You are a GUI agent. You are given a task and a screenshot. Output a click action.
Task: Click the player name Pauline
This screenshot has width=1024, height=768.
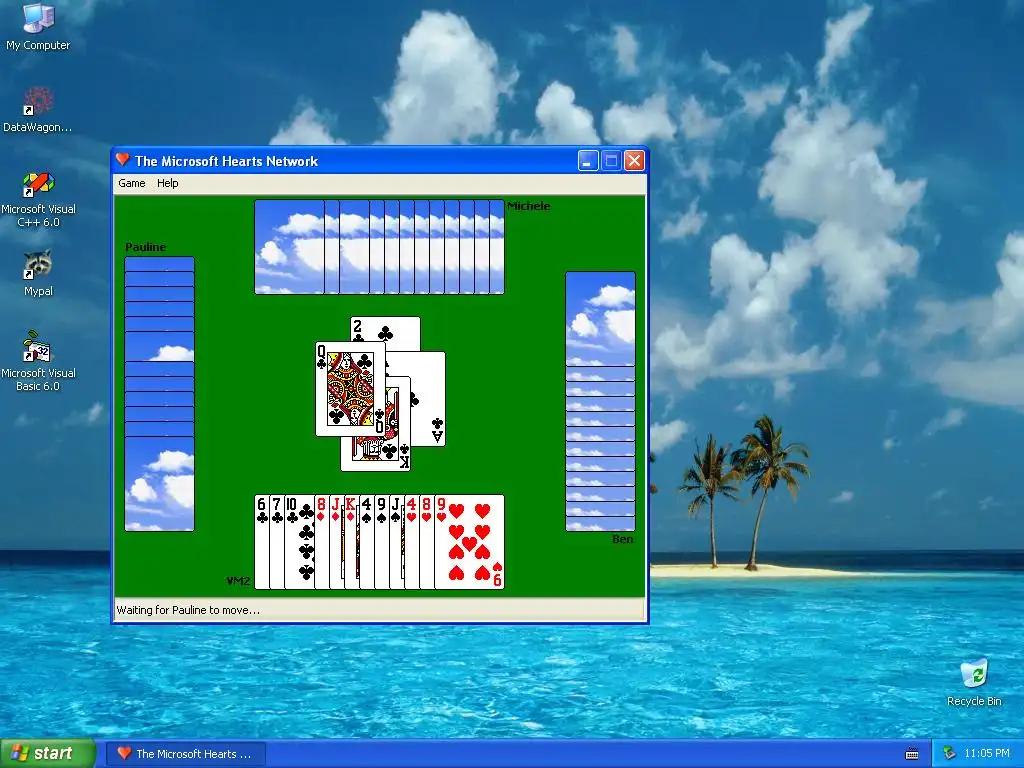(146, 247)
